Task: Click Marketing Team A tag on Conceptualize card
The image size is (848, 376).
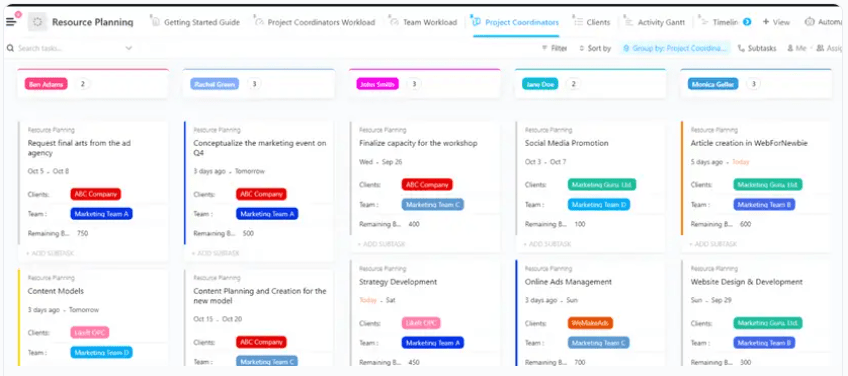Action: tap(267, 214)
